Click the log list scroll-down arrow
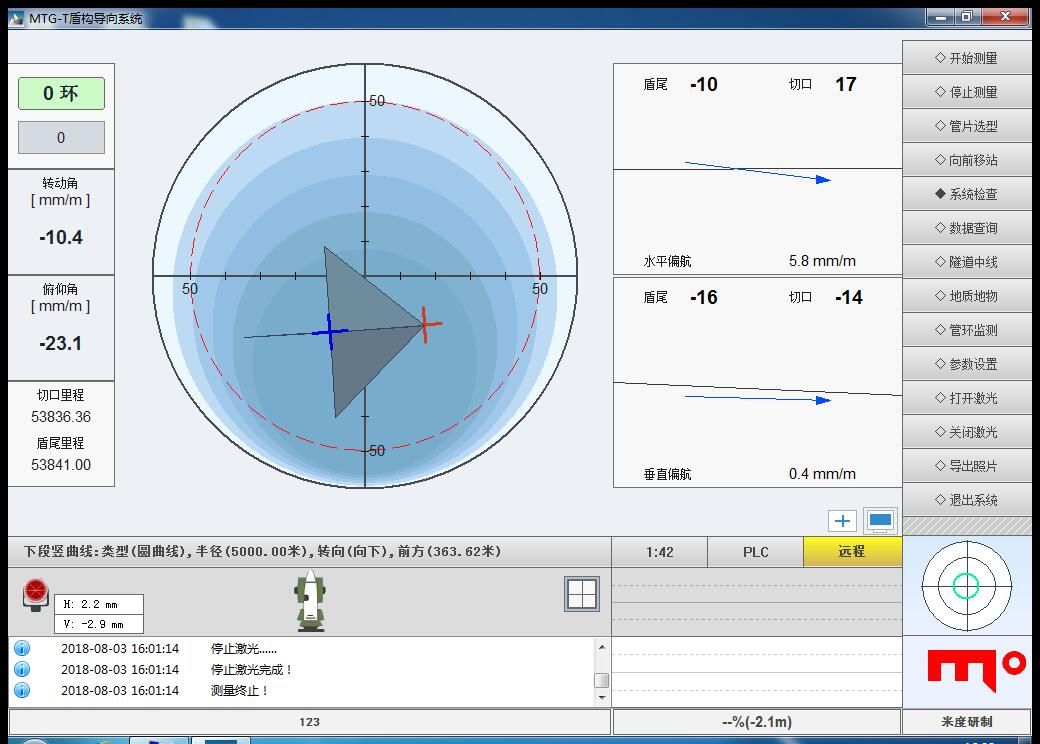Screen dimensions: 1040x744 [x=602, y=697]
